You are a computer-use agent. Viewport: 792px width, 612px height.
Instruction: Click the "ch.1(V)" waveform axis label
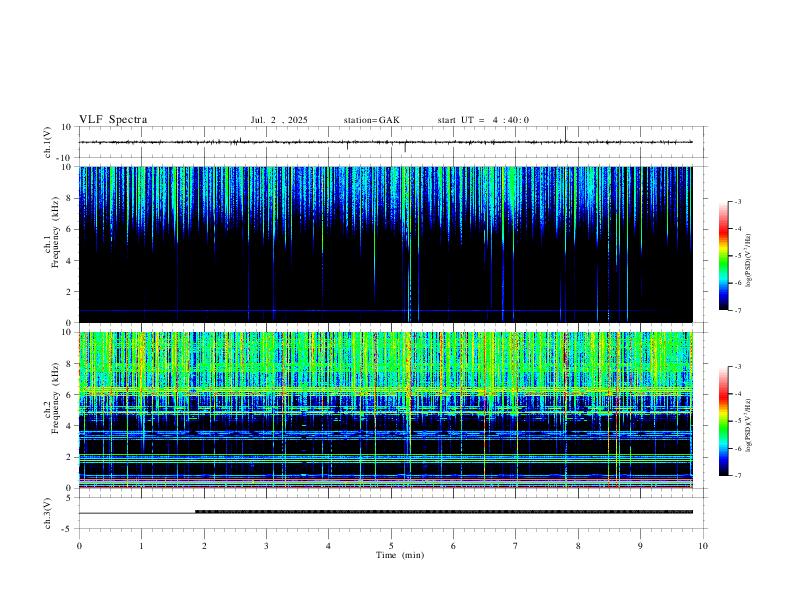point(48,142)
